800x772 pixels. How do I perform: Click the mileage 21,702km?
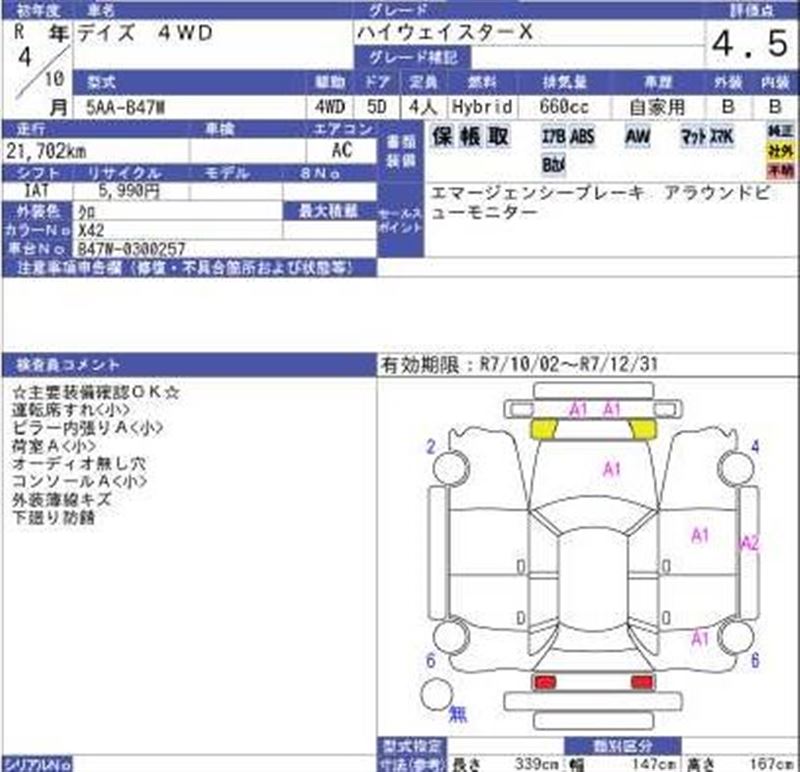tap(46, 151)
